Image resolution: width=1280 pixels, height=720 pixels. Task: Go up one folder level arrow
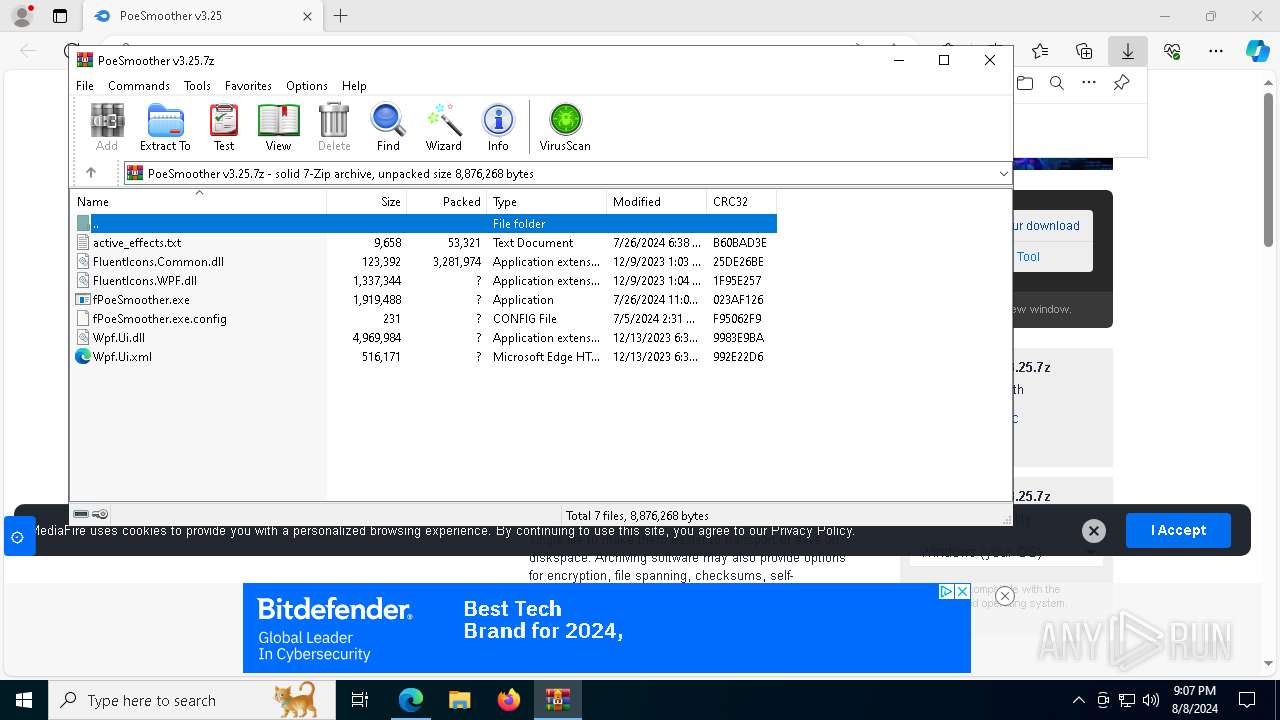(x=91, y=173)
